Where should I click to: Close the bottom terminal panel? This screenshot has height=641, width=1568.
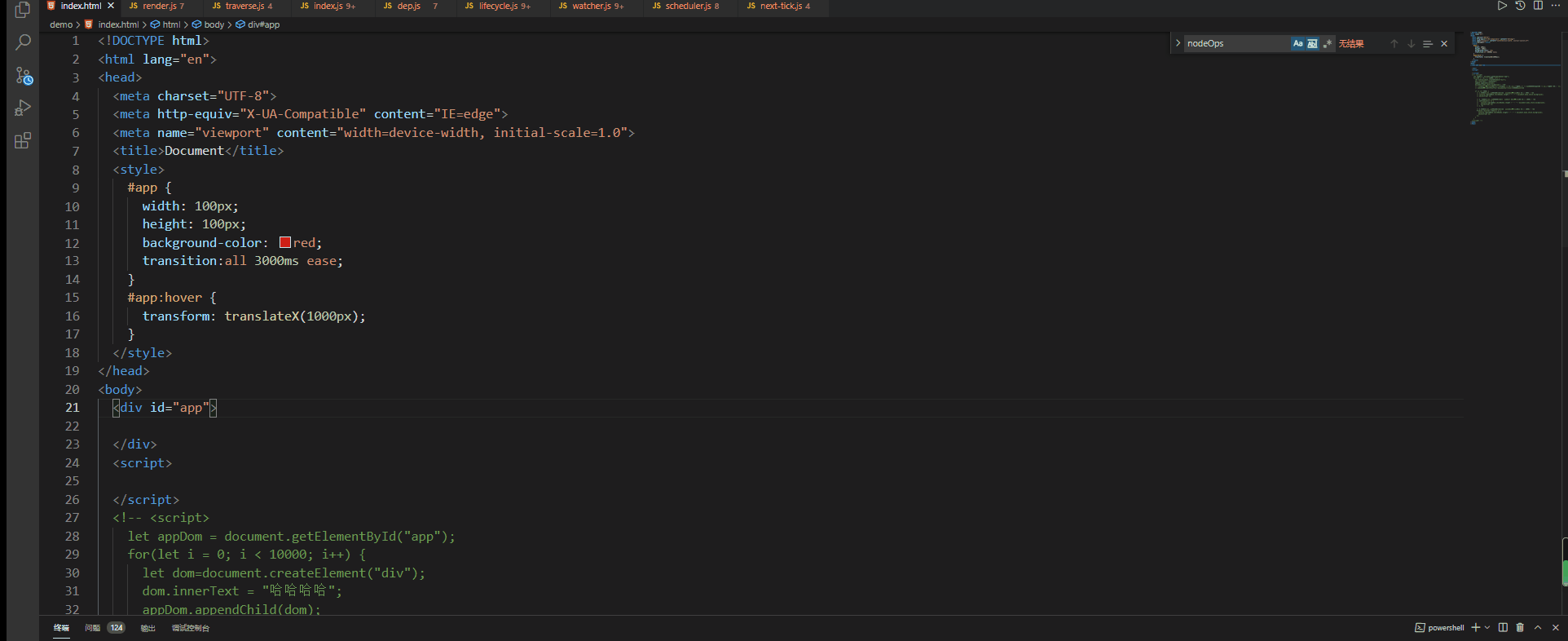click(x=1555, y=627)
